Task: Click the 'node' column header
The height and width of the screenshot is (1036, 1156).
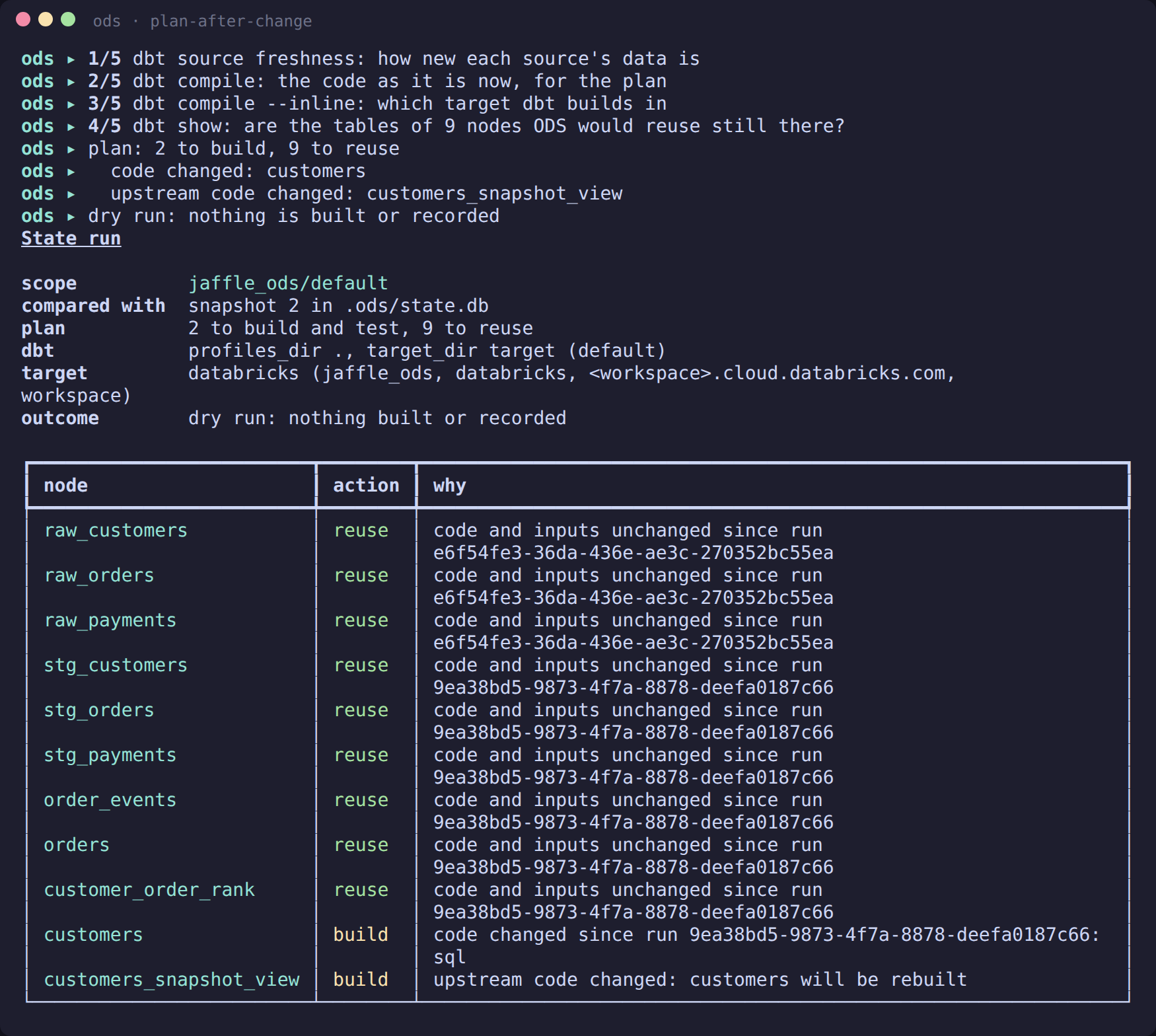Action: tap(65, 486)
